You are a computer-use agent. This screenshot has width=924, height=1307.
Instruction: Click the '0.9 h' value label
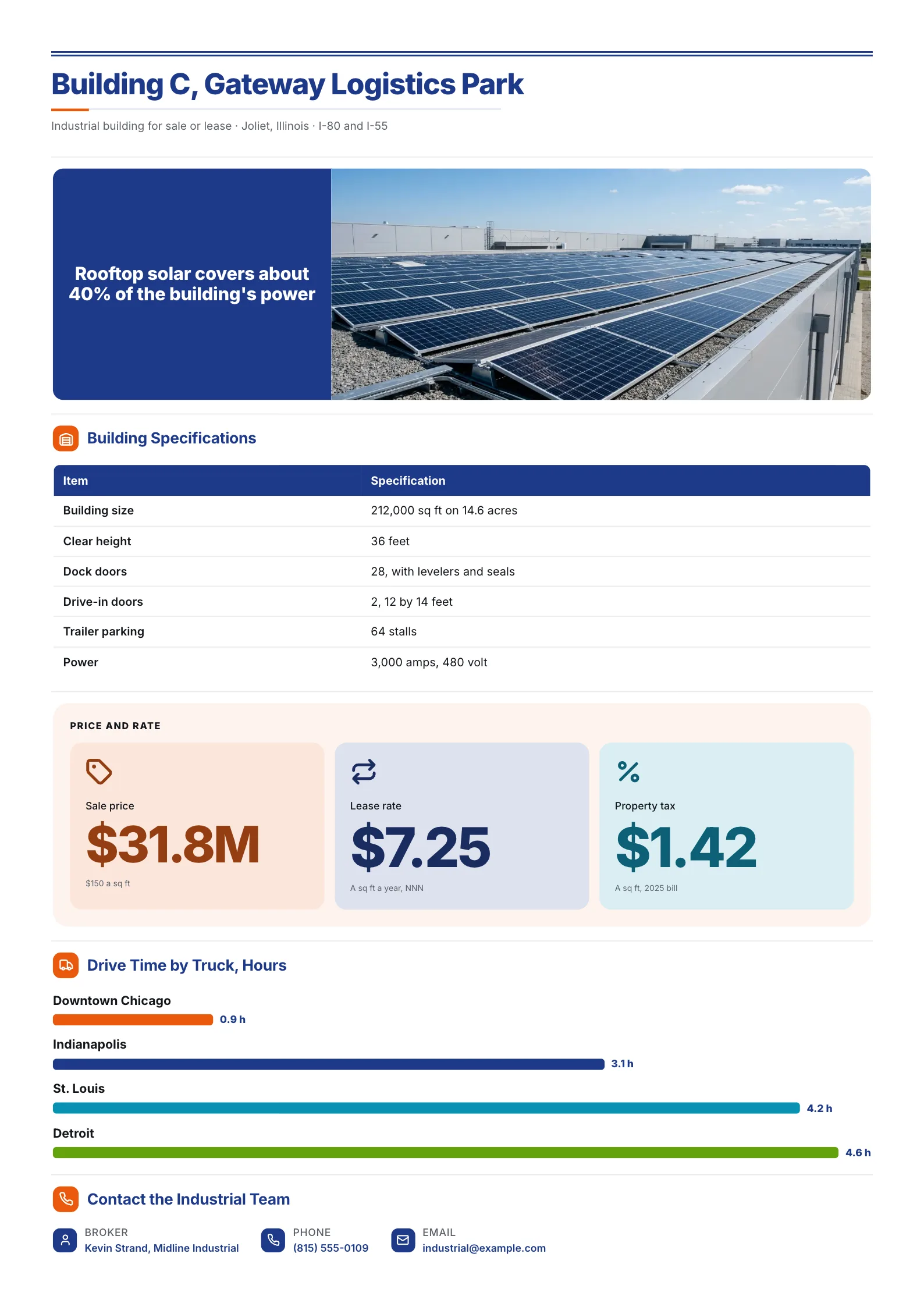click(x=233, y=1020)
